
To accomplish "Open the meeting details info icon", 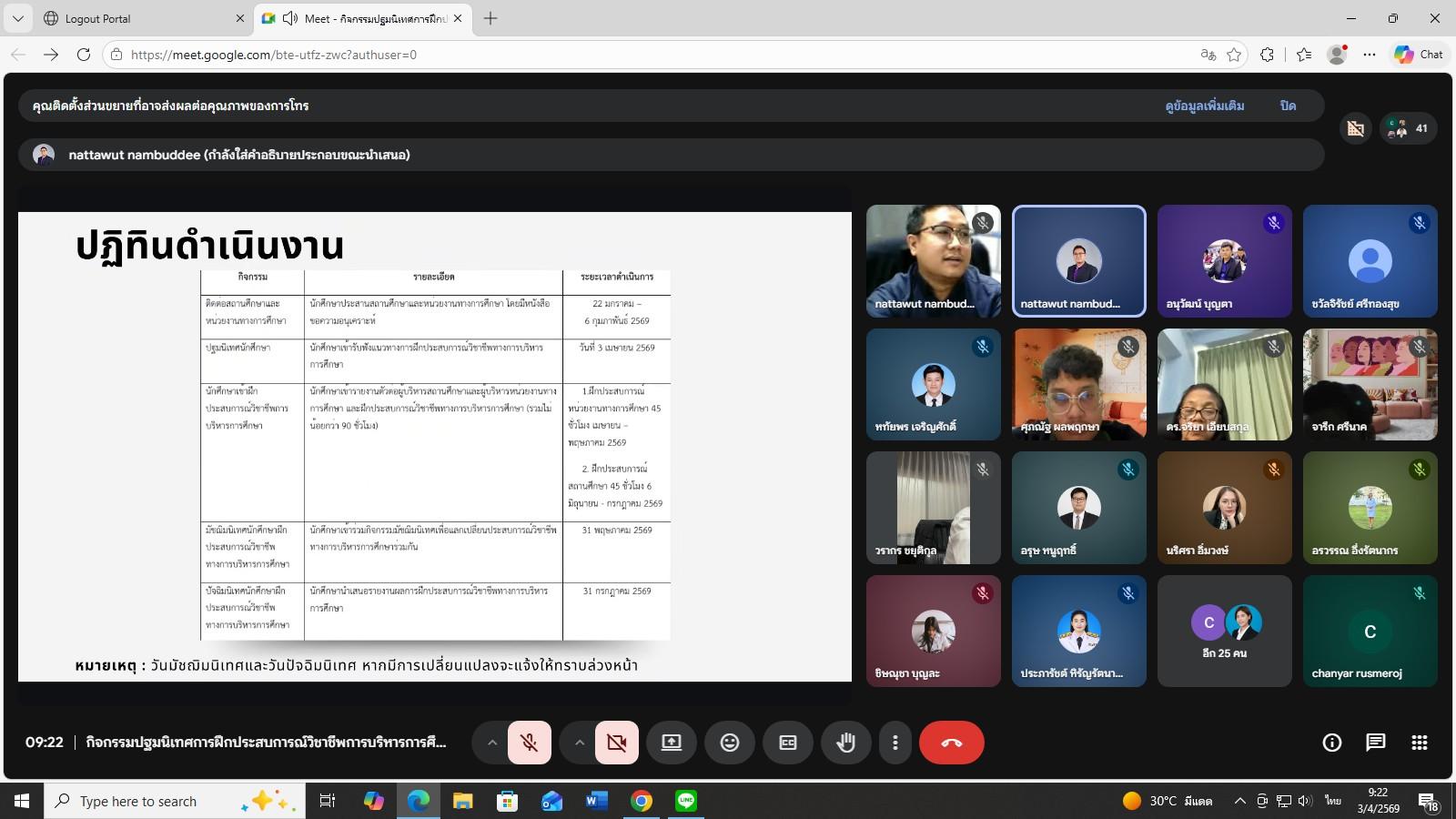I will (x=1331, y=743).
